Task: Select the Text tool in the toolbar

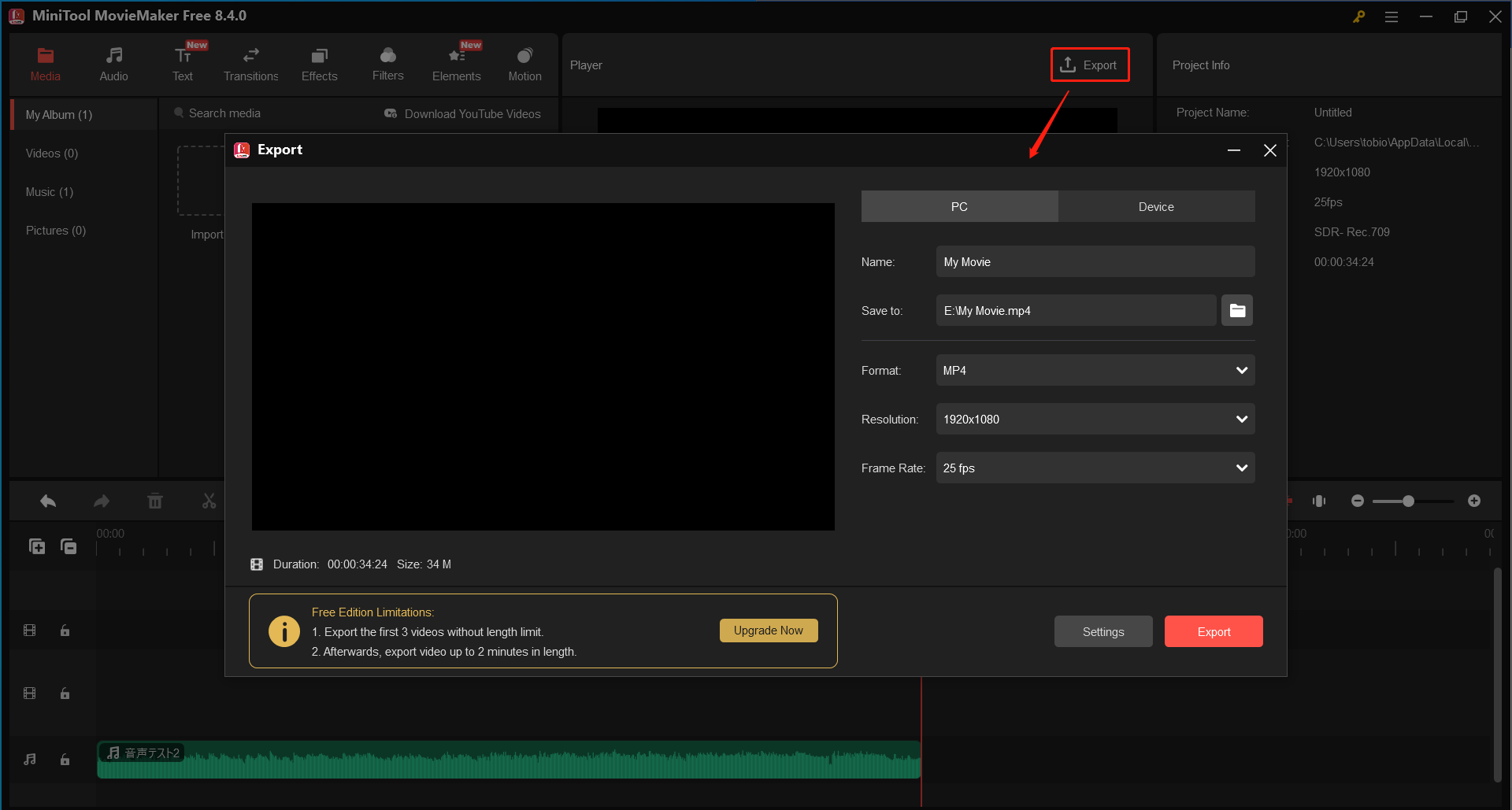Action: pos(182,63)
